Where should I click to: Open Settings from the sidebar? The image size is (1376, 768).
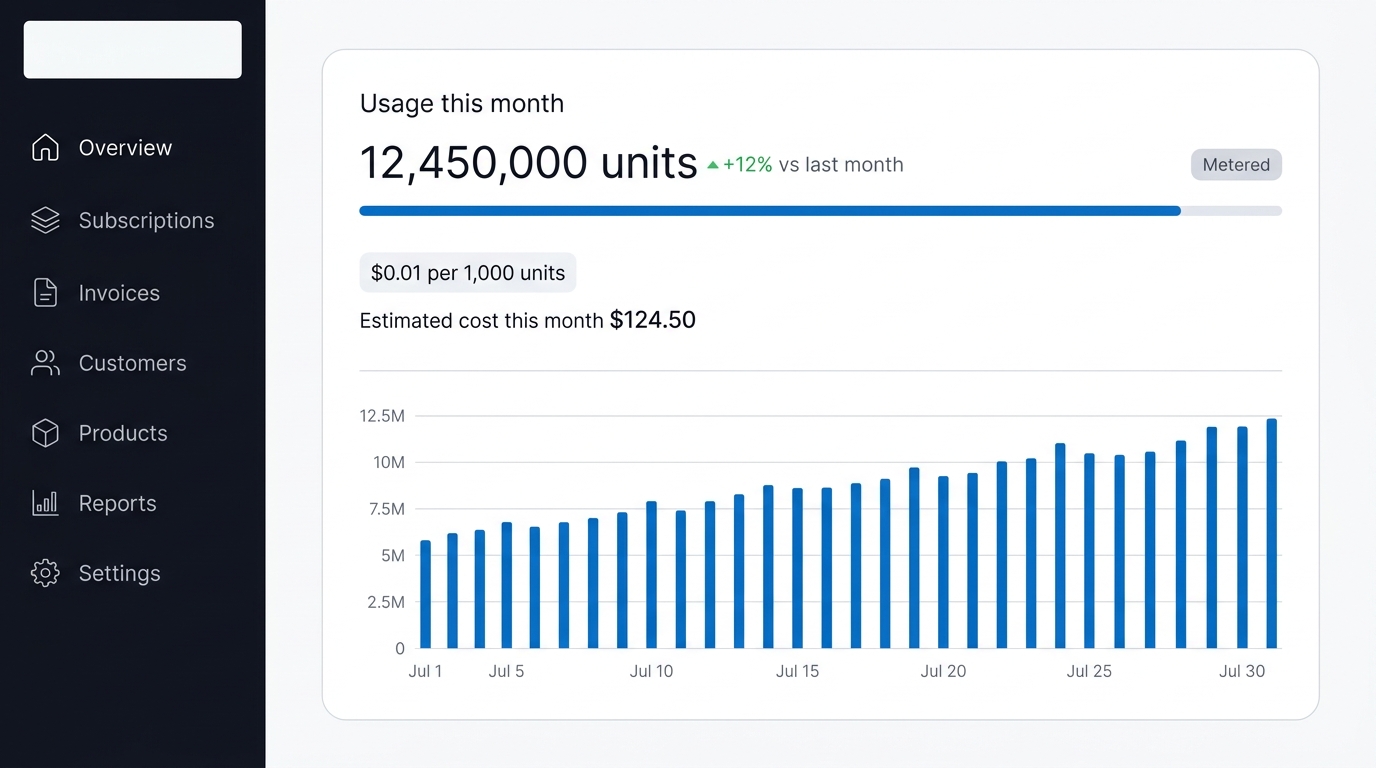coord(119,574)
